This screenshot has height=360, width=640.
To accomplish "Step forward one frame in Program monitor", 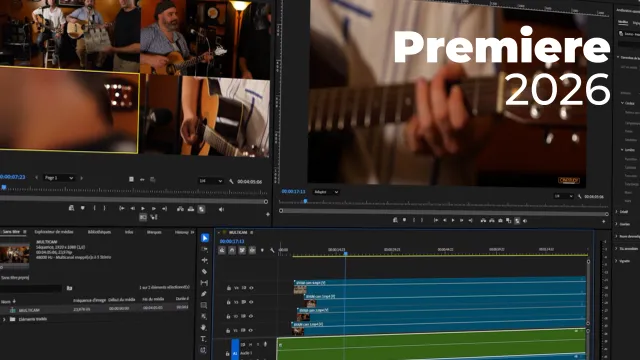I will tap(461, 220).
